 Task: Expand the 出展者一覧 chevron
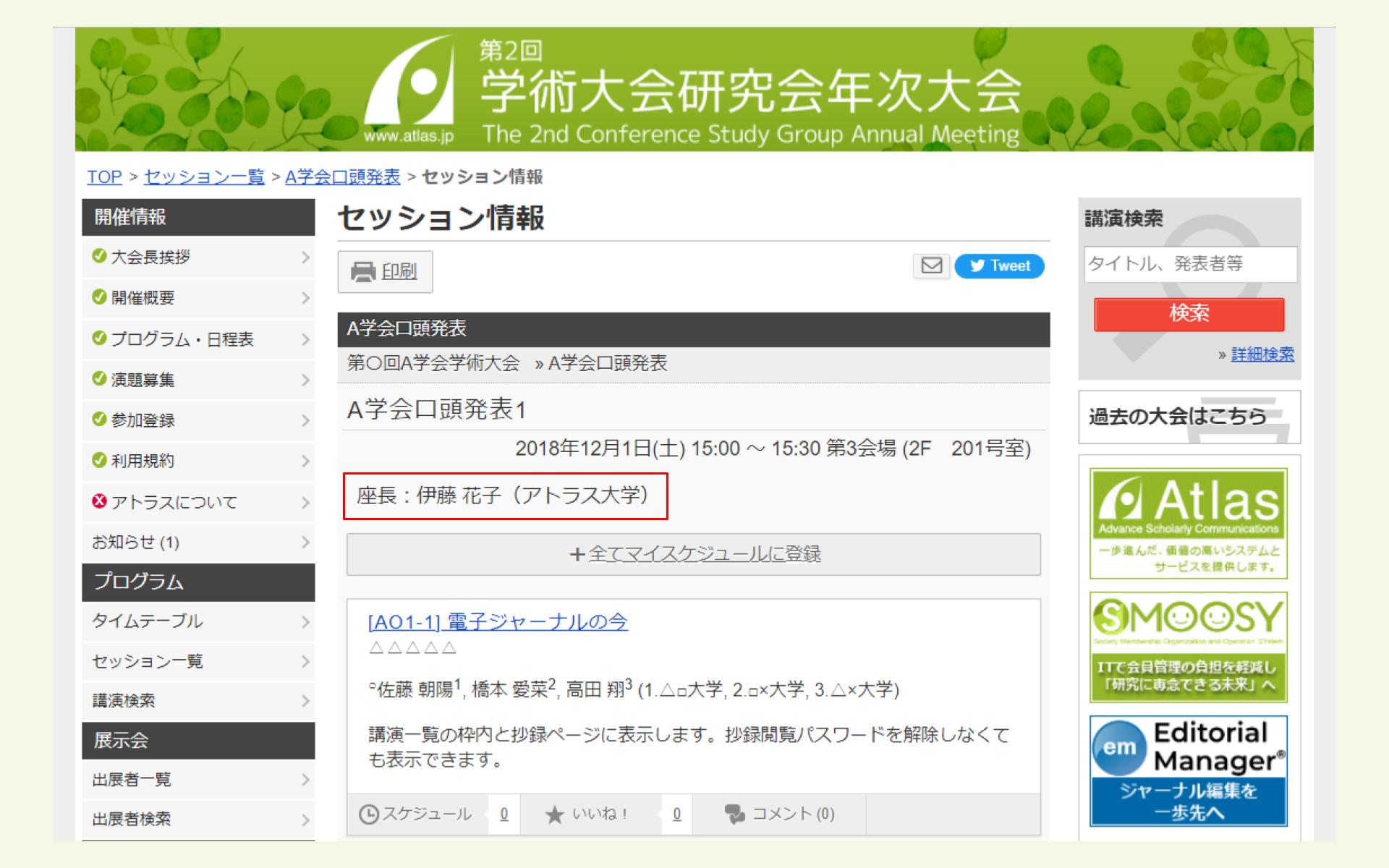pos(305,780)
